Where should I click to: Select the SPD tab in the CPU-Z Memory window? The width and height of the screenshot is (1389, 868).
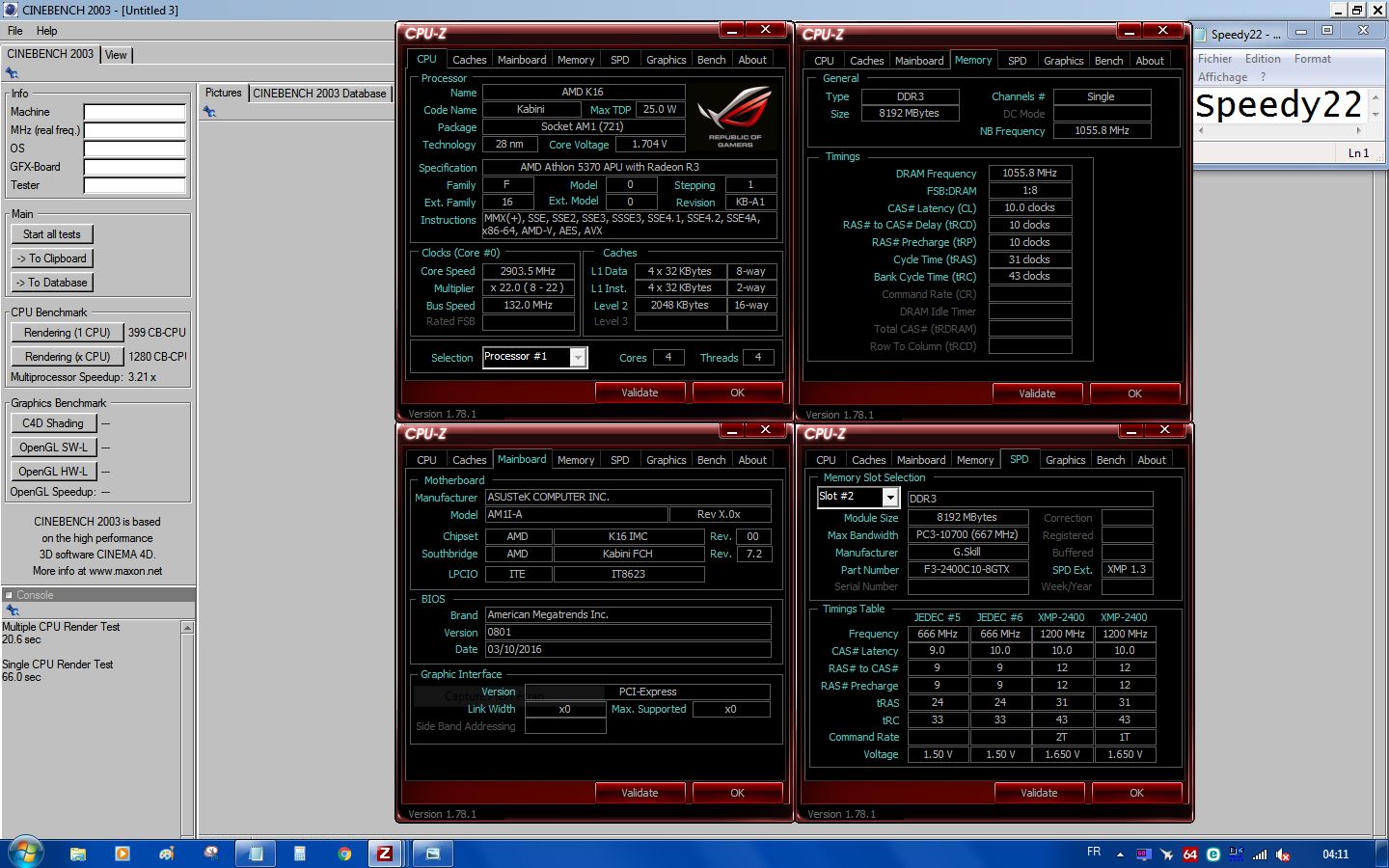pos(1017,61)
